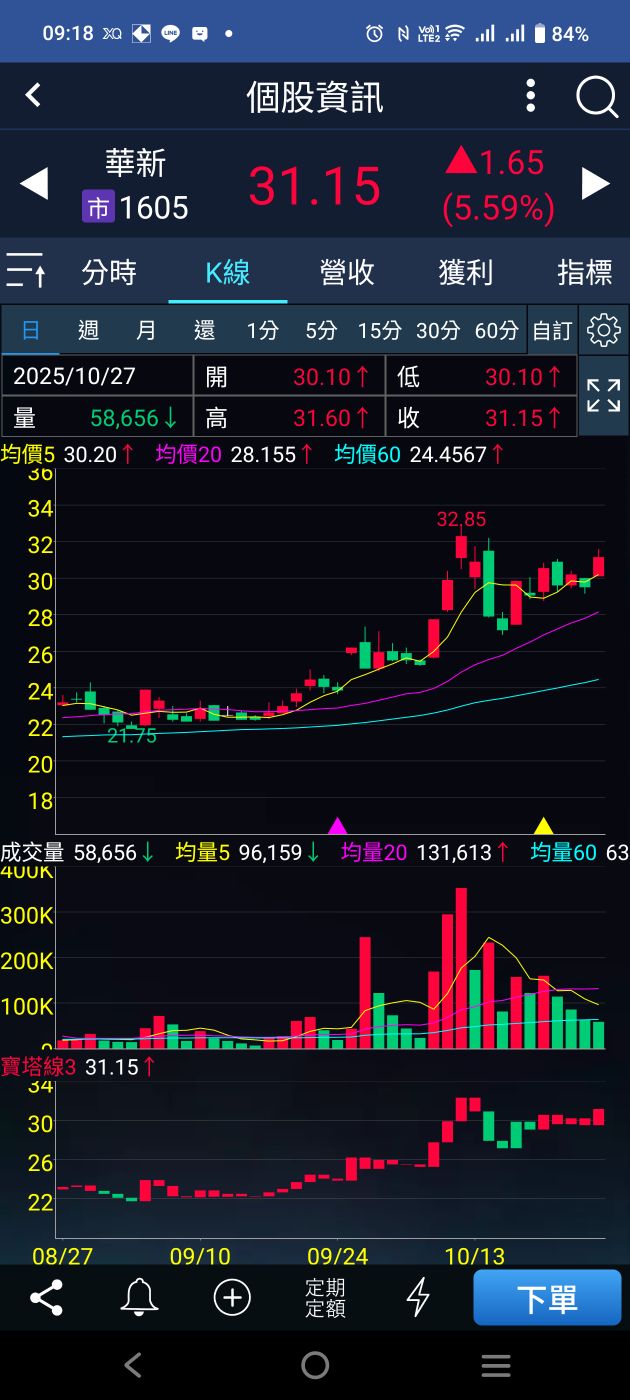Viewport: 630px width, 1400px height.
Task: Tap the 均量5 96,159 label
Action: click(249, 853)
